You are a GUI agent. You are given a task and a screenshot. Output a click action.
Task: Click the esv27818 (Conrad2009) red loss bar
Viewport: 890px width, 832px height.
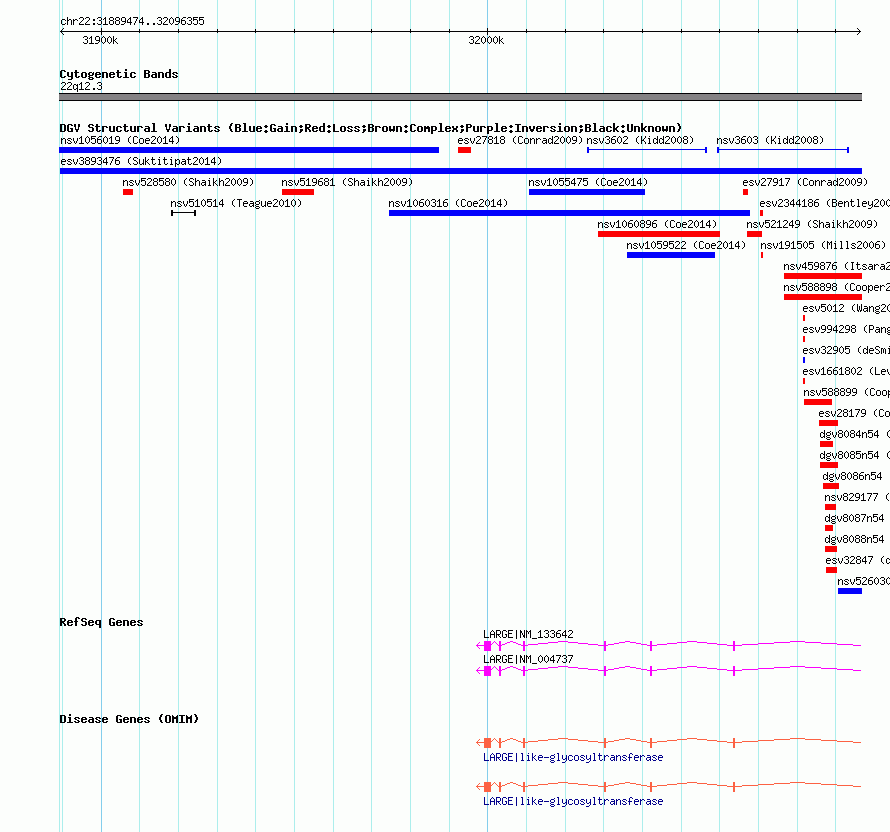pyautogui.click(x=464, y=150)
